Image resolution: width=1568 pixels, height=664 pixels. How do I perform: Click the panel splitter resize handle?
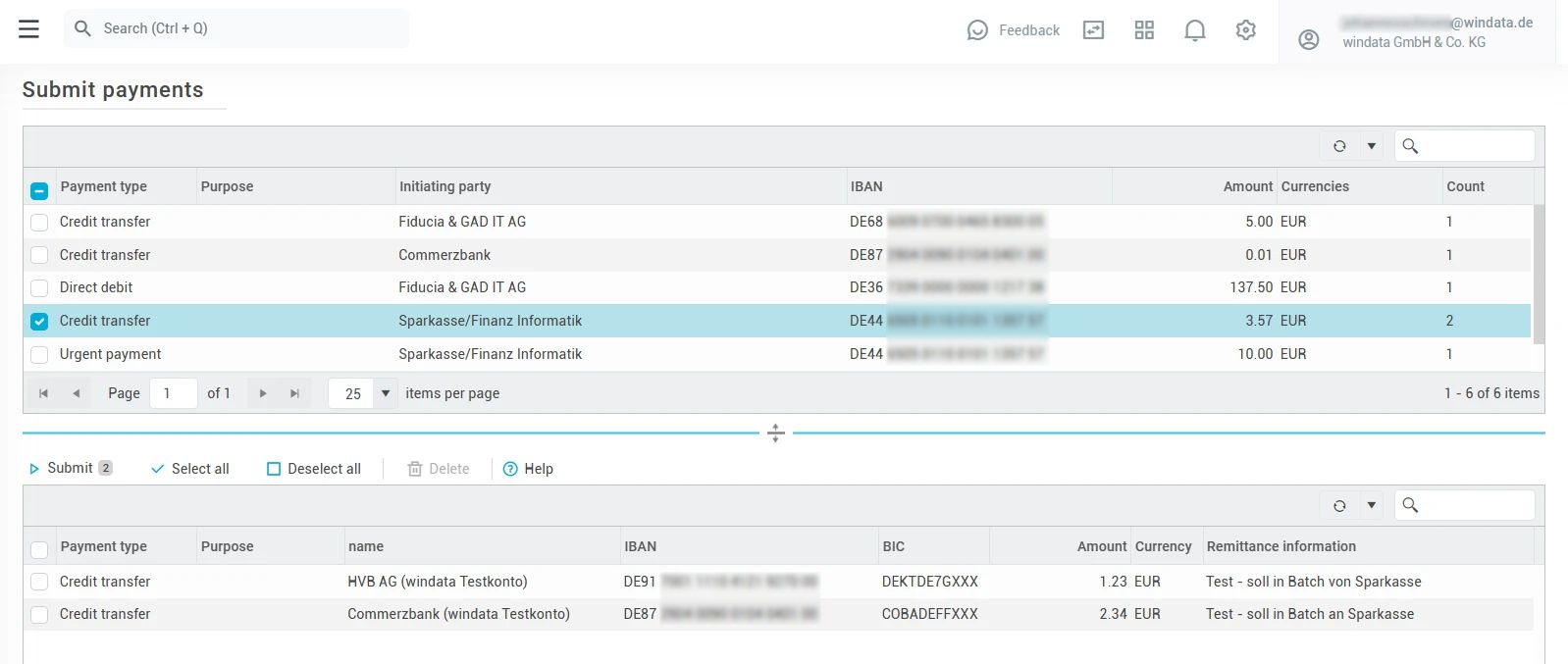pos(775,433)
